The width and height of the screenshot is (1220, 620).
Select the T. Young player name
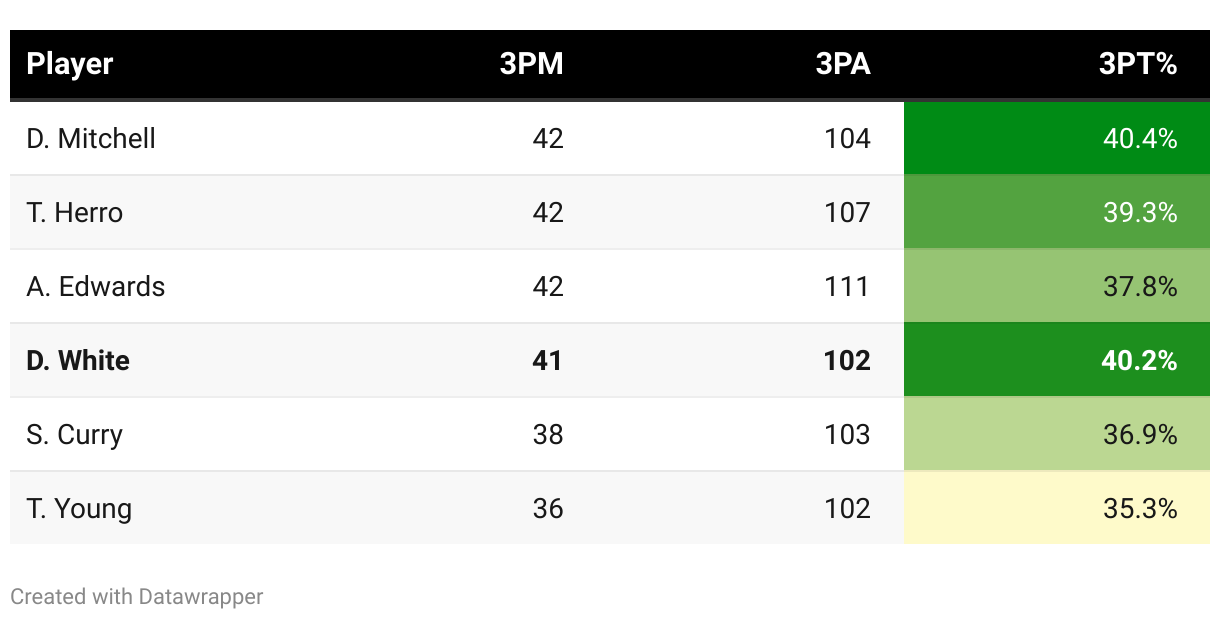79,508
